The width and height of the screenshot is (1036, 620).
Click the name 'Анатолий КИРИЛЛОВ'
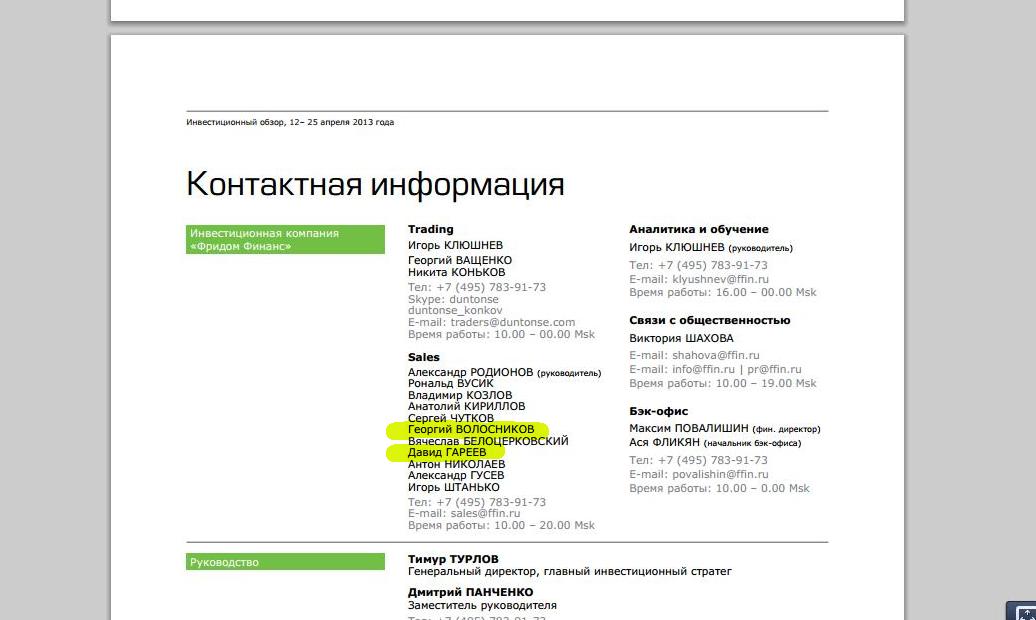[x=466, y=407]
